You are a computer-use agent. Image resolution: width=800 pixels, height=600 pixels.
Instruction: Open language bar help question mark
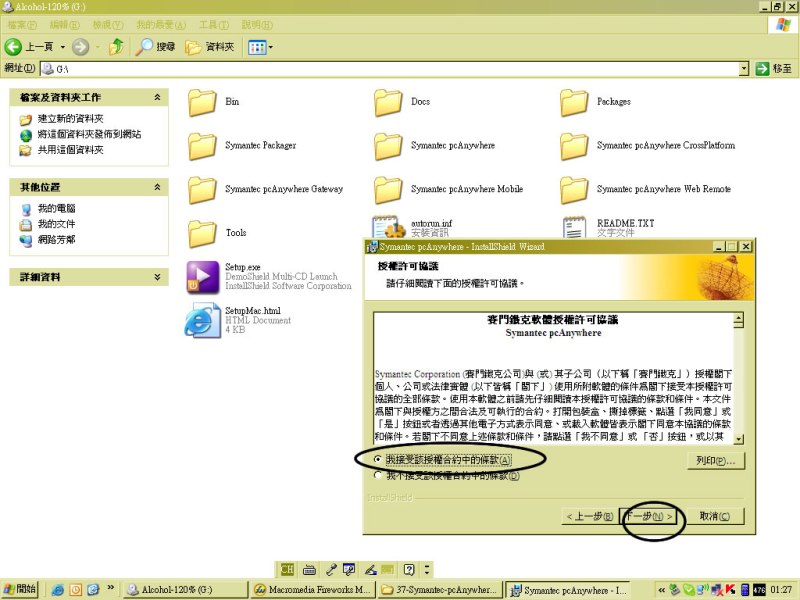pyautogui.click(x=409, y=569)
